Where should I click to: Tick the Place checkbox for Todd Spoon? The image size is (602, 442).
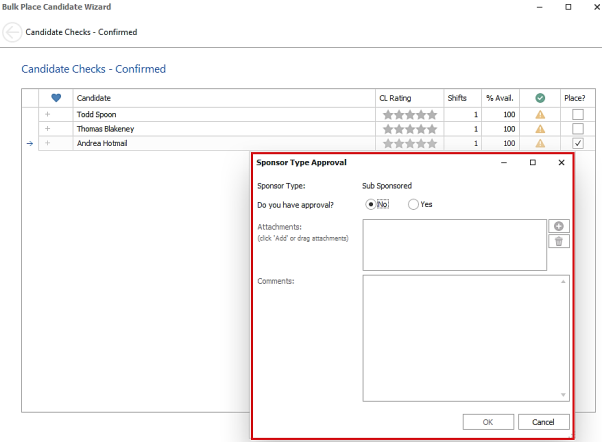click(x=577, y=114)
